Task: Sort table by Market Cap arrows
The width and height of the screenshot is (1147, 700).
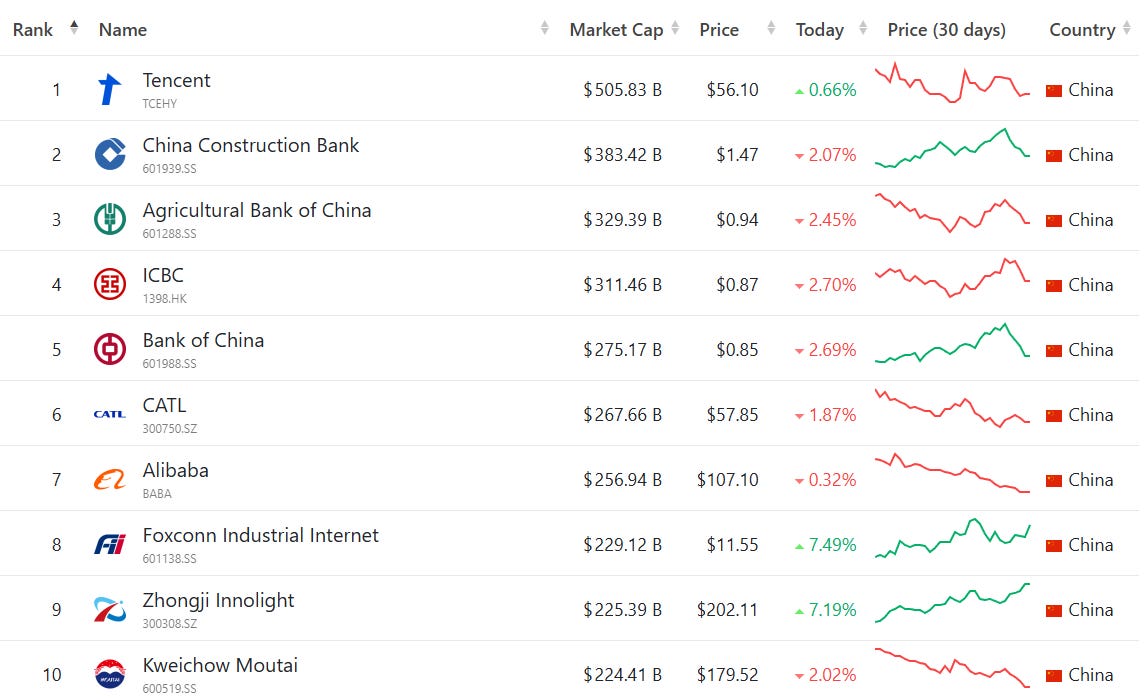Action: click(675, 29)
